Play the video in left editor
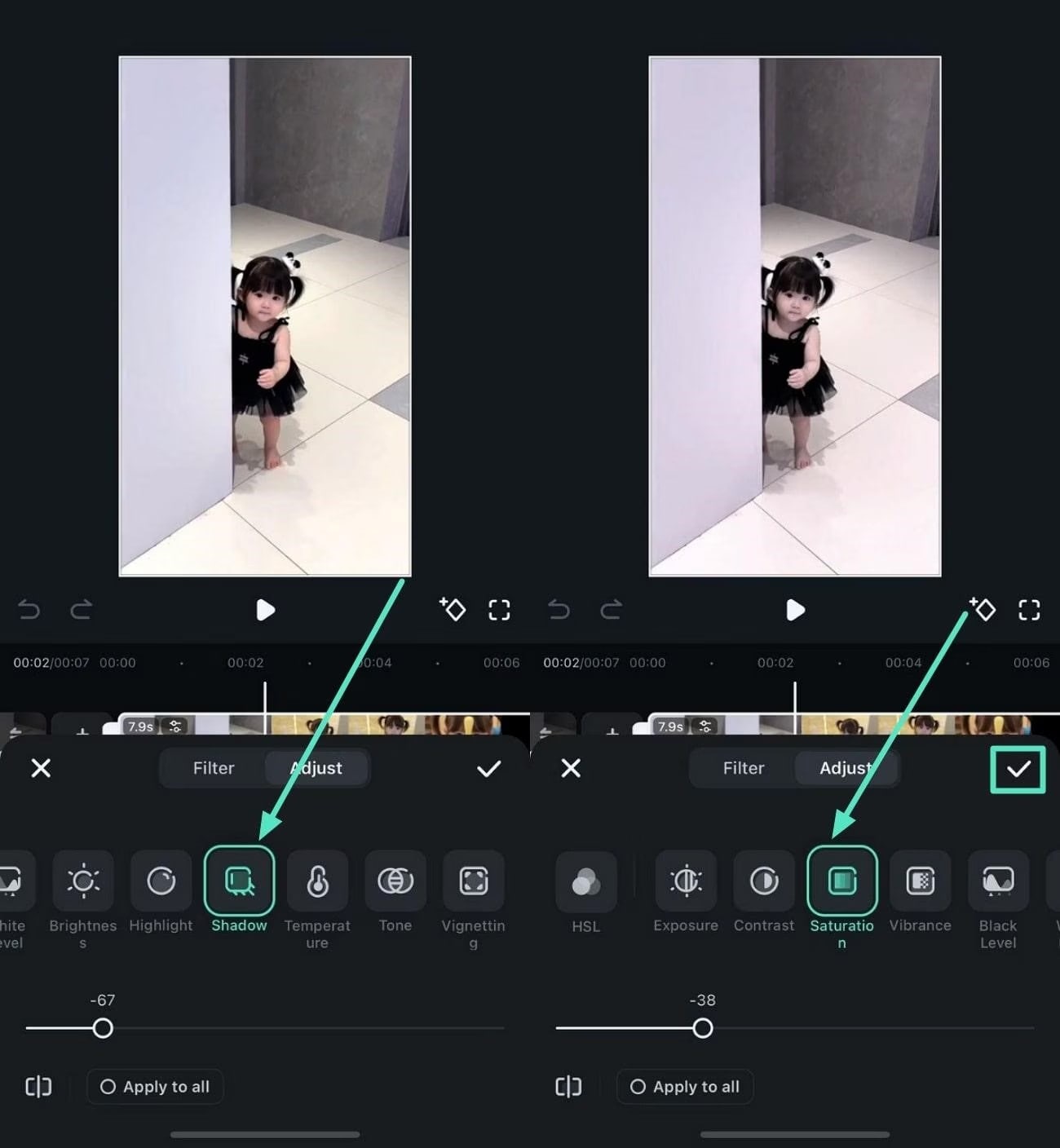This screenshot has height=1148, width=1060. point(265,610)
